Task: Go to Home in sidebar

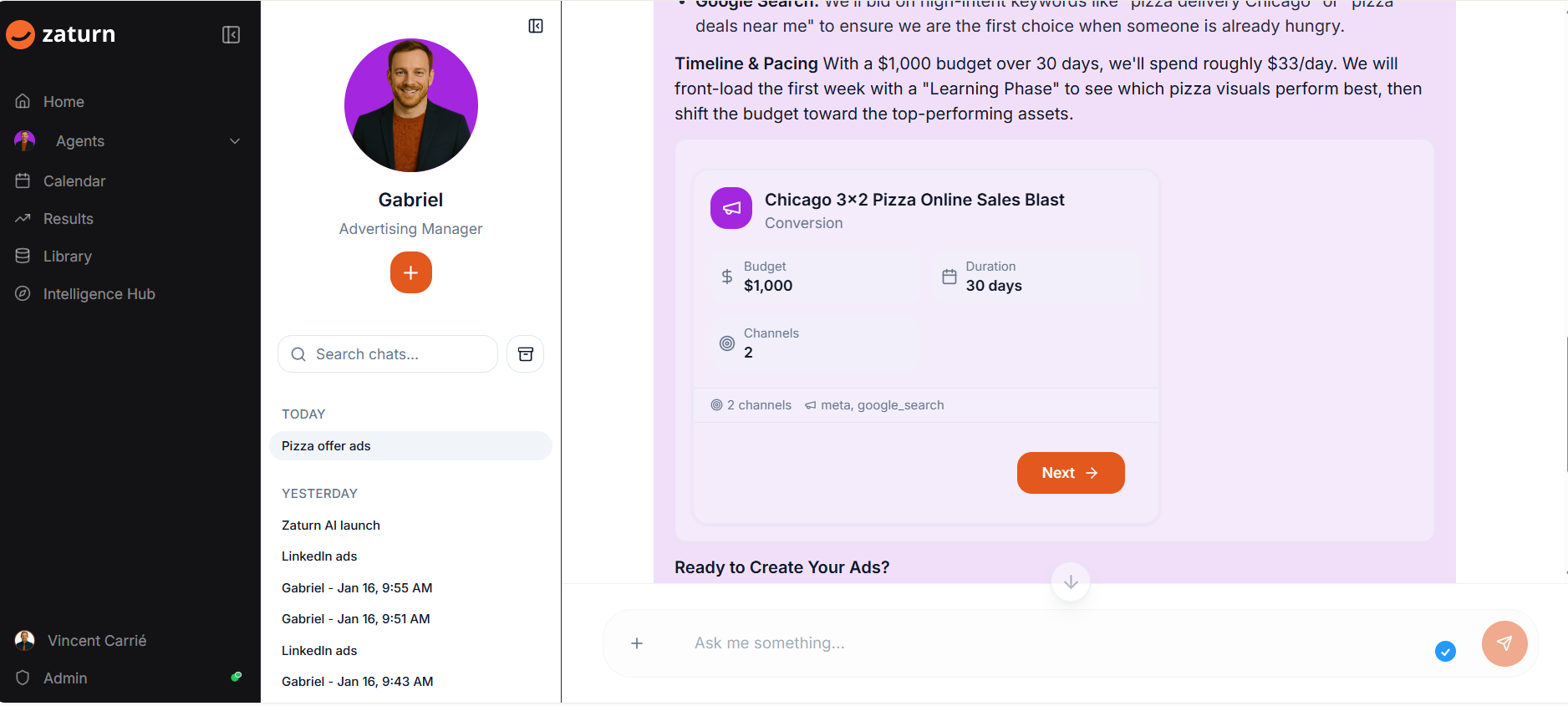Action: (x=64, y=102)
